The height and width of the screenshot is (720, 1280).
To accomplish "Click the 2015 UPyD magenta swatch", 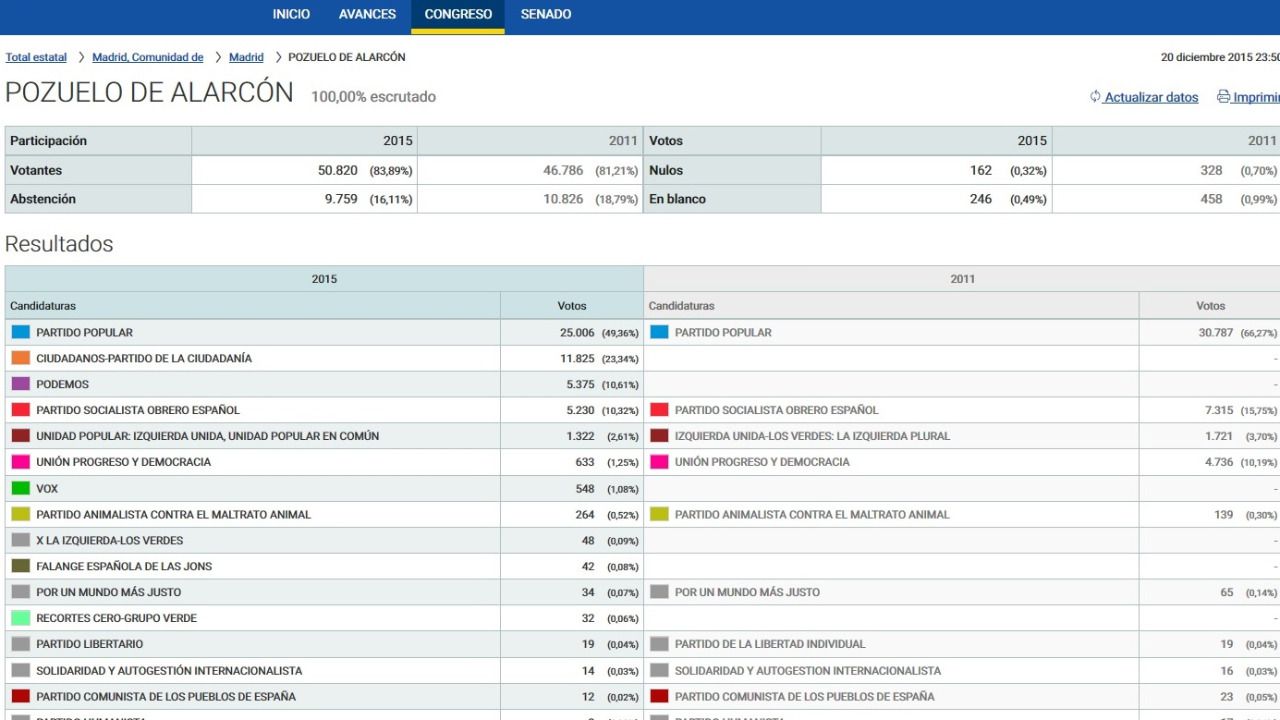I will (20, 462).
